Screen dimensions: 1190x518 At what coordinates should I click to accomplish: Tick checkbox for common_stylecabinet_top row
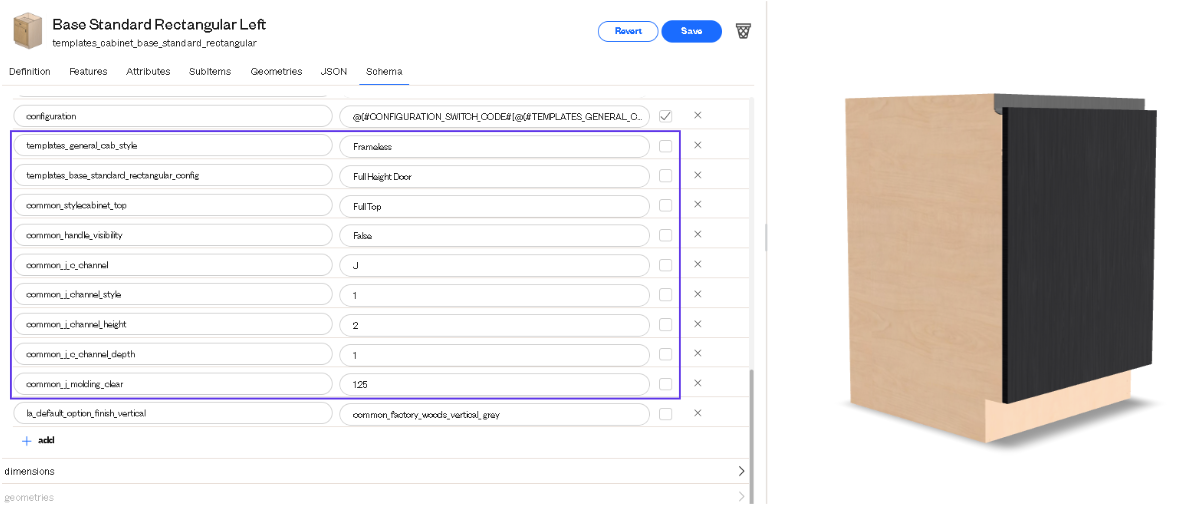666,206
